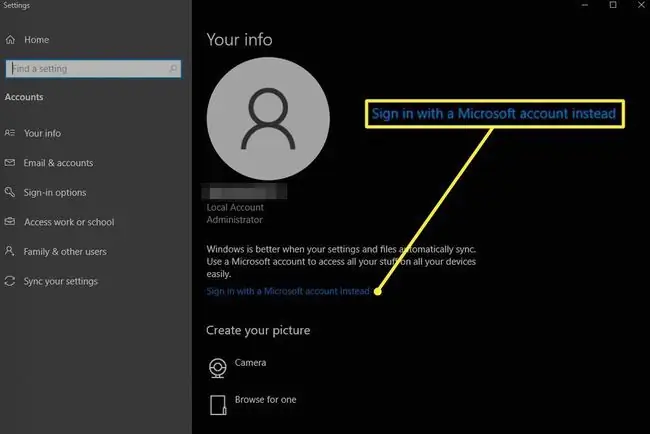Click the small Sign in with a Microsoft account instead link
Screen dimensions: 650x434
point(288,291)
